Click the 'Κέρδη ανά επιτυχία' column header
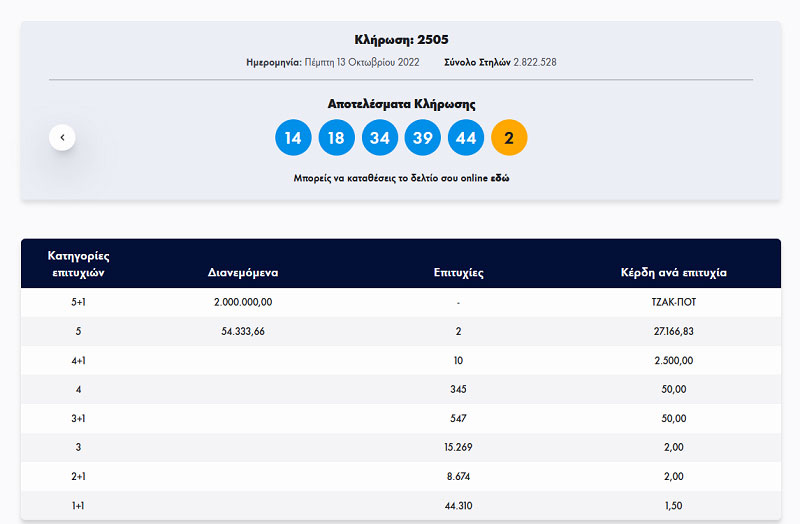 pyautogui.click(x=674, y=272)
